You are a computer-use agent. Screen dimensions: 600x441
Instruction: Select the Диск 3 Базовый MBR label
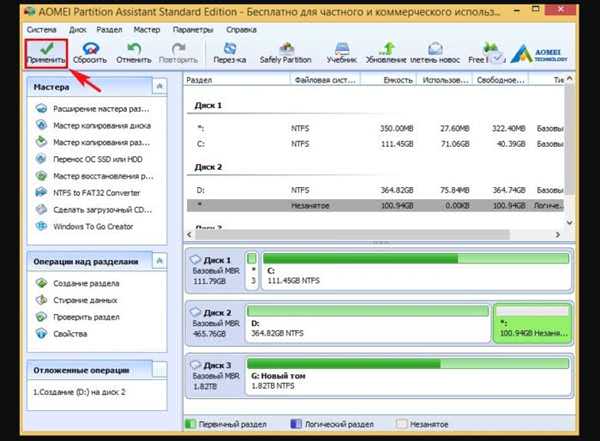pyautogui.click(x=215, y=376)
